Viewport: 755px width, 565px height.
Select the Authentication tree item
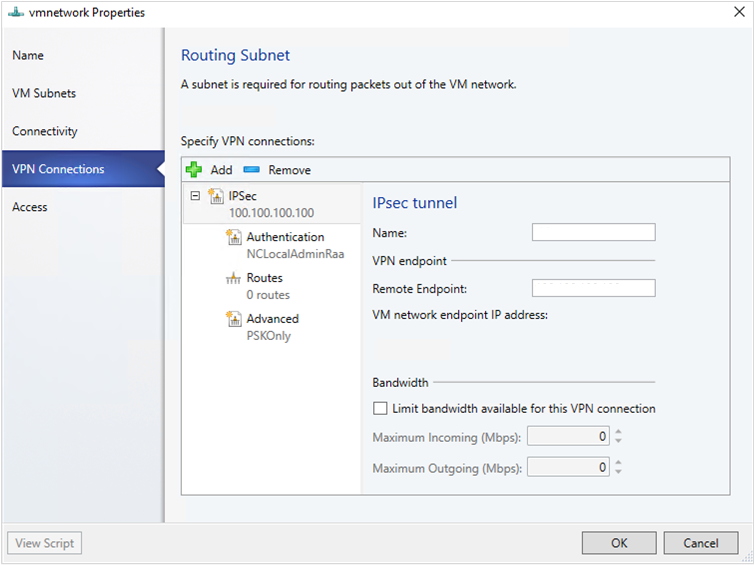click(285, 237)
